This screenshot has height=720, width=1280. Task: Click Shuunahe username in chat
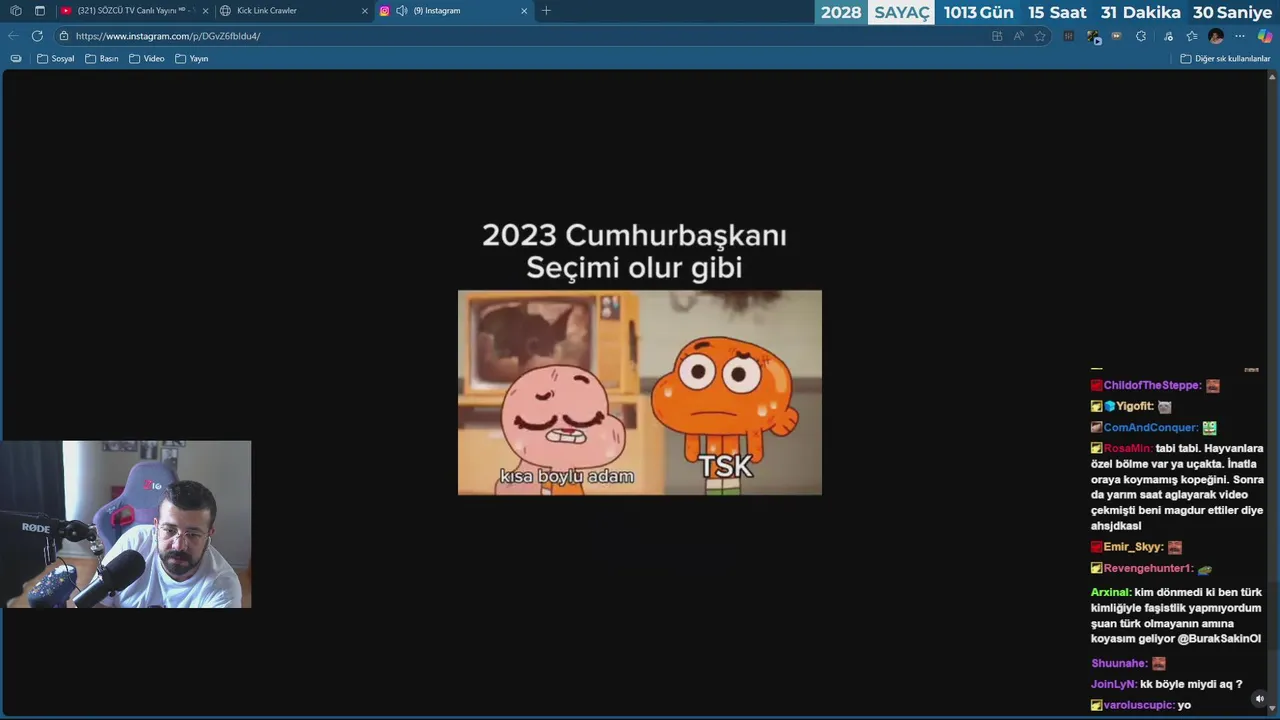pyautogui.click(x=1119, y=663)
